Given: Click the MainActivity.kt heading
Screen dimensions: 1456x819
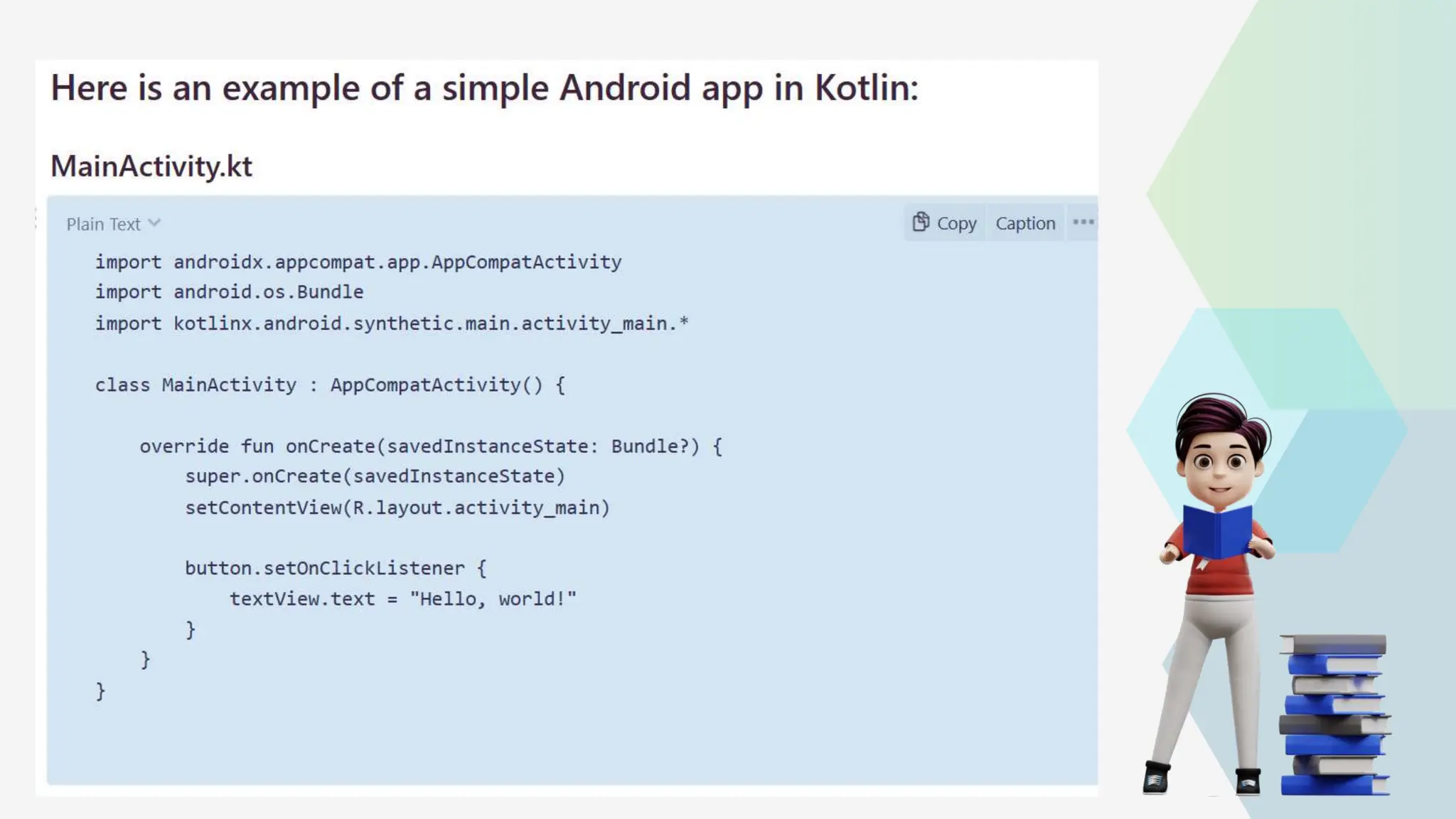Looking at the screenshot, I should click(x=151, y=166).
